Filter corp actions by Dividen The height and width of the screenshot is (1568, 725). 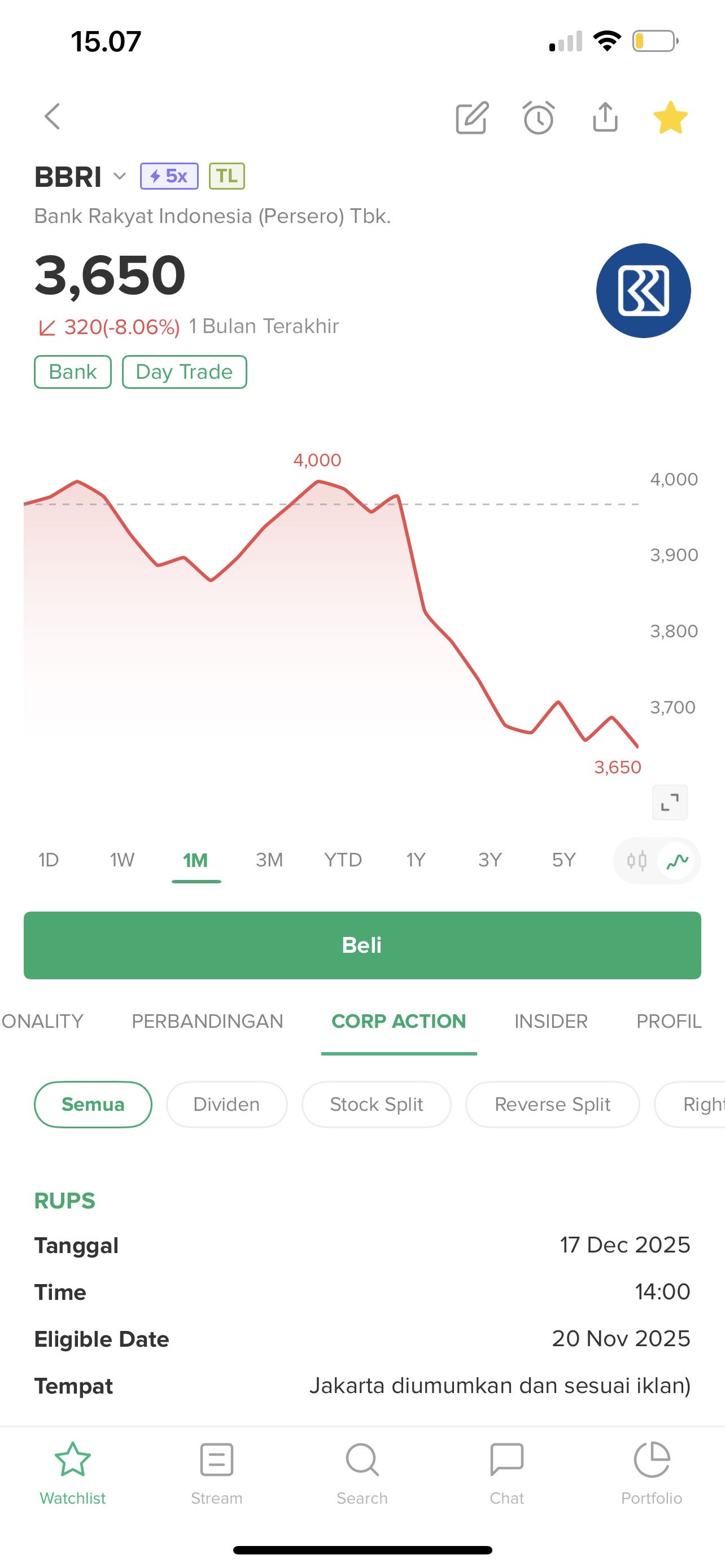[x=226, y=1104]
